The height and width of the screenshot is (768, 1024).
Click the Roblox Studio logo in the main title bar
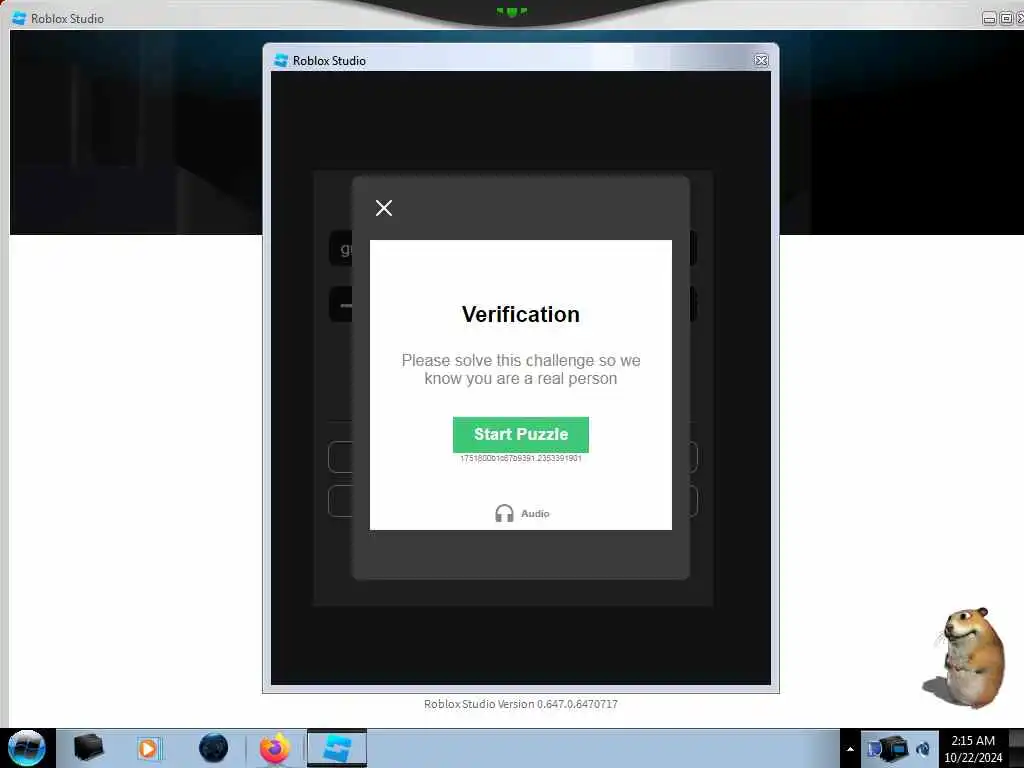click(19, 18)
